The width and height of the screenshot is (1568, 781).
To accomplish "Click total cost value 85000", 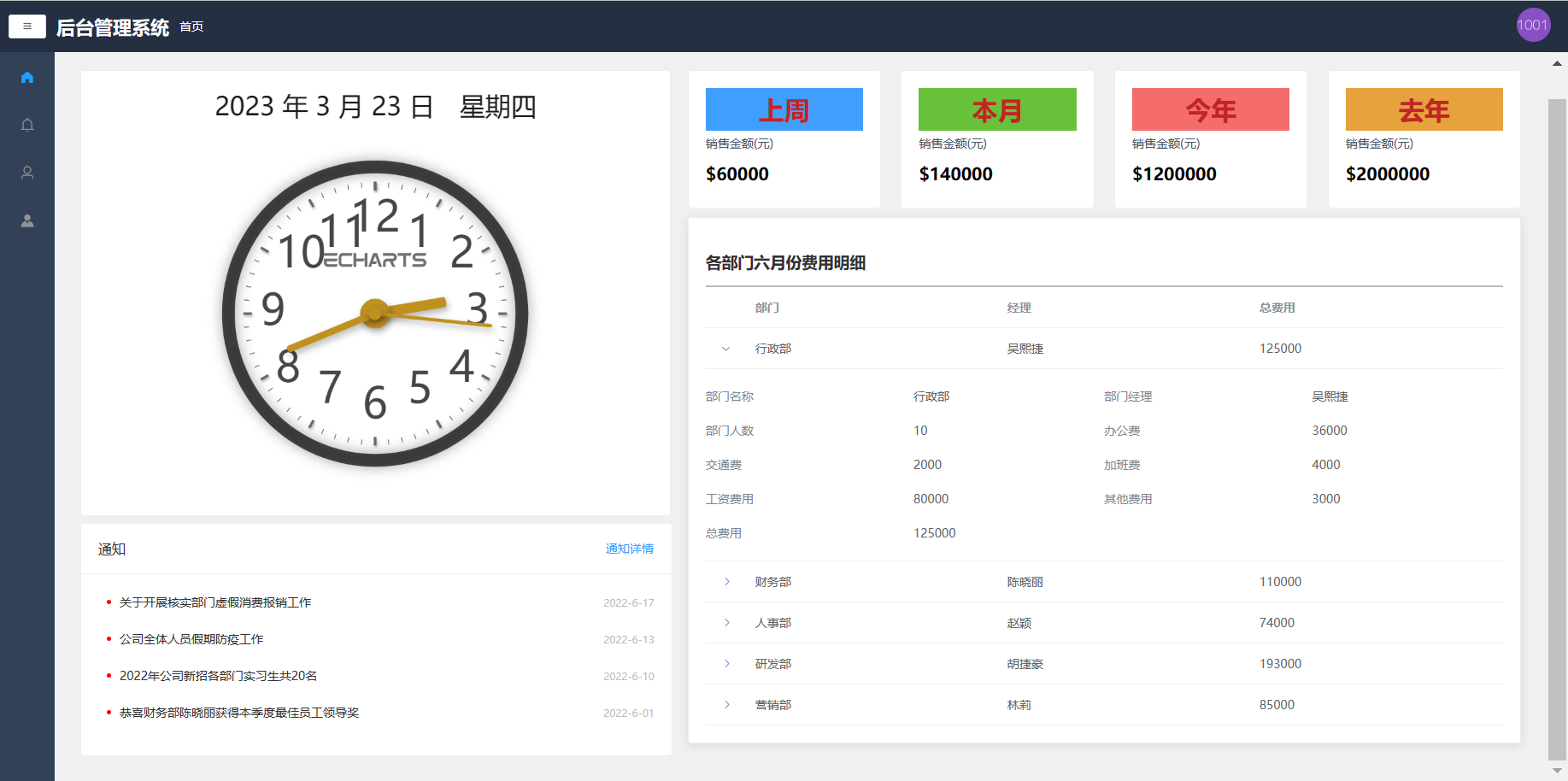I will tap(1277, 705).
